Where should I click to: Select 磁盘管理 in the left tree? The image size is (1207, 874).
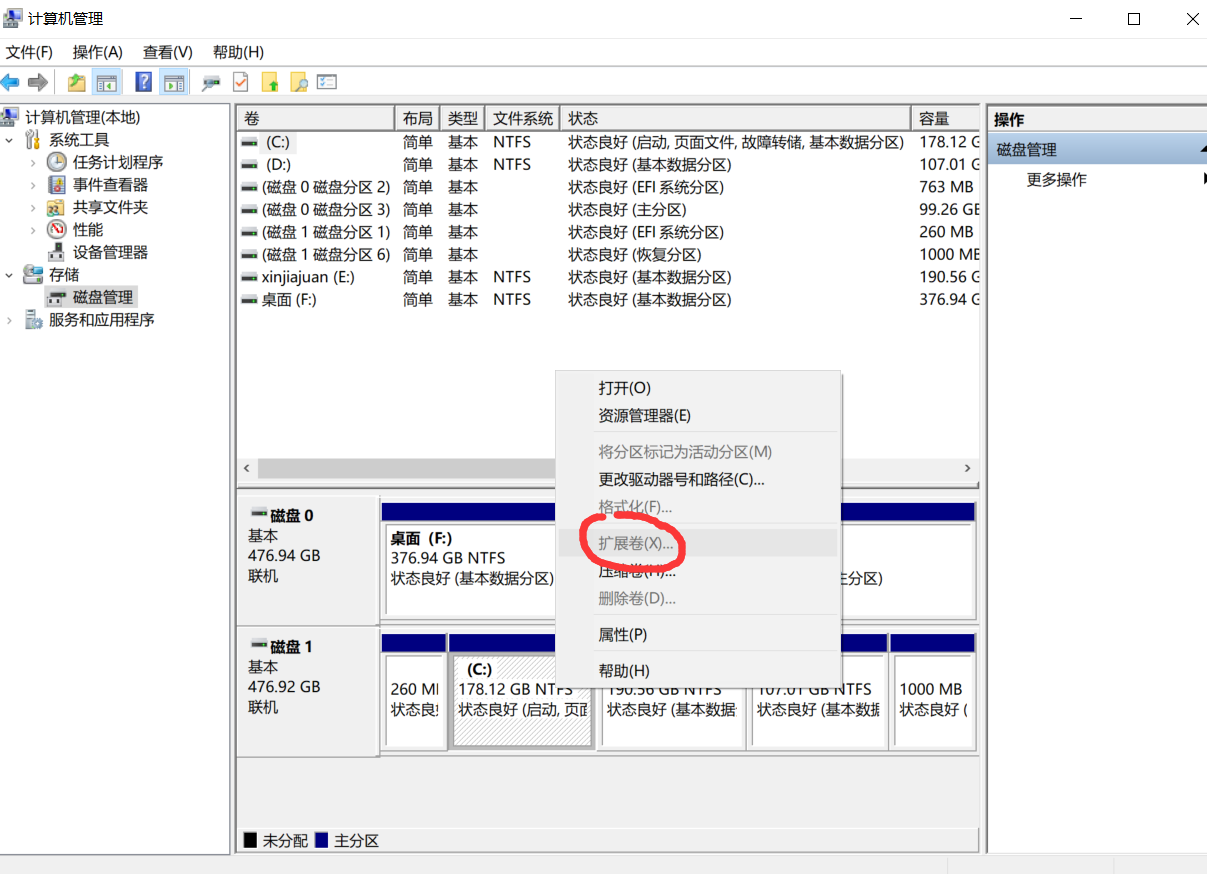(90, 297)
